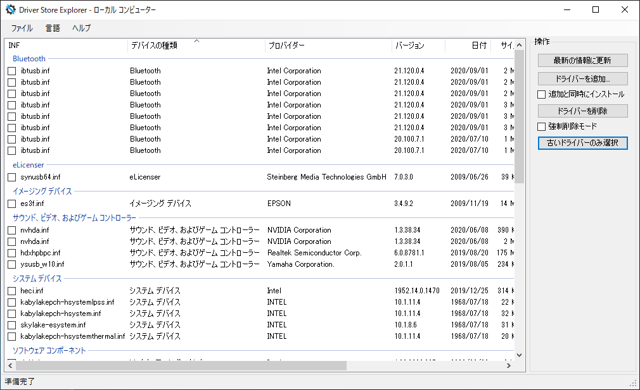
Task: Check the heci.inf driver checkbox
Action: pyautogui.click(x=12, y=291)
